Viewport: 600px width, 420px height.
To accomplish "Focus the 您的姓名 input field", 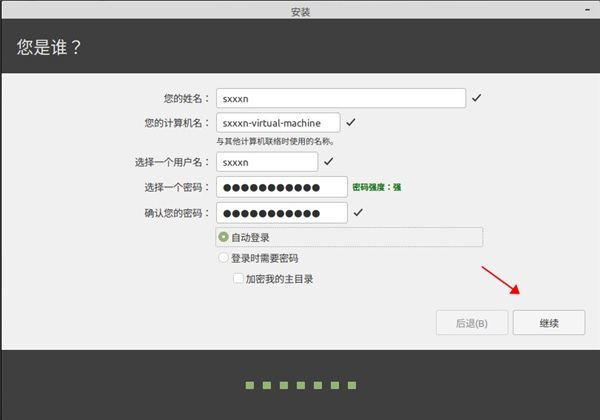I will 341,98.
